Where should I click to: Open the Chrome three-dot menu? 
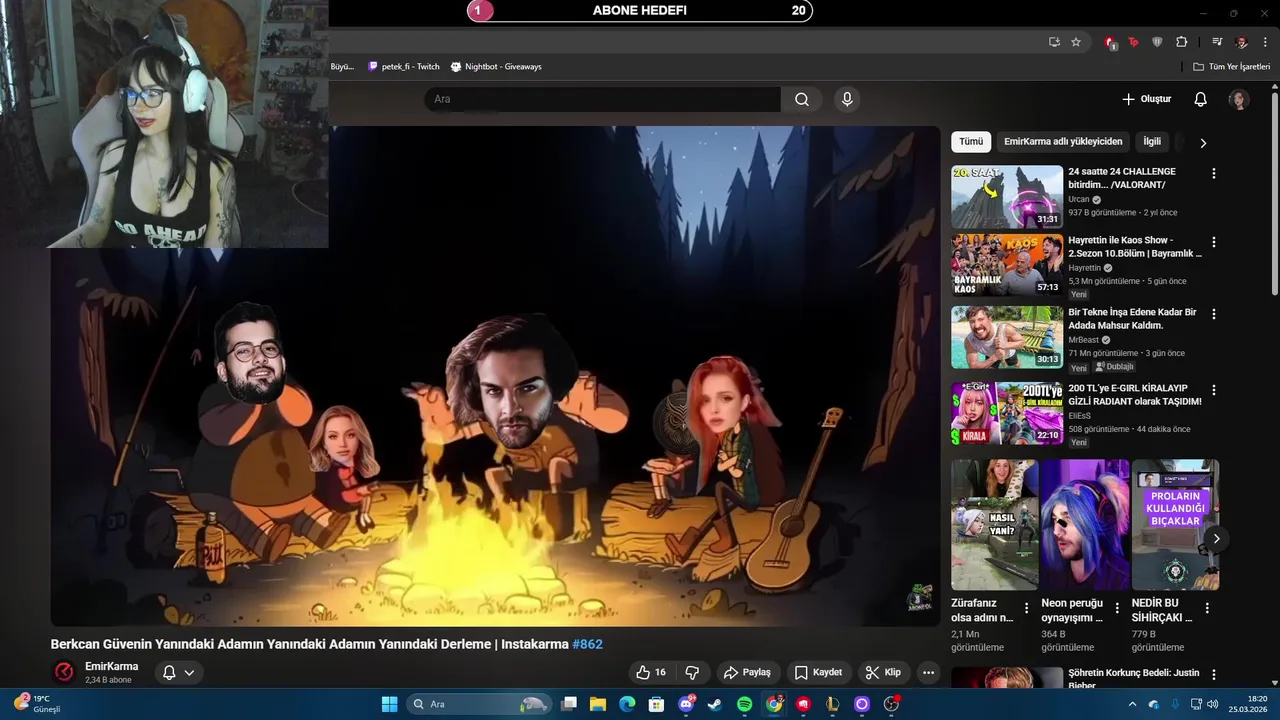coord(1264,42)
